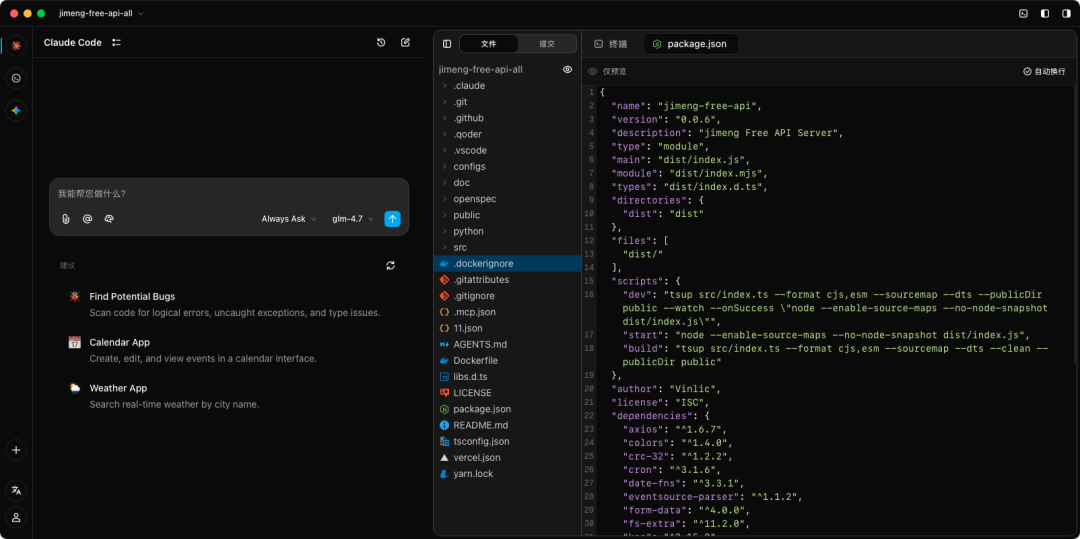
Task: Open chat history with the clock icon
Action: click(x=381, y=43)
